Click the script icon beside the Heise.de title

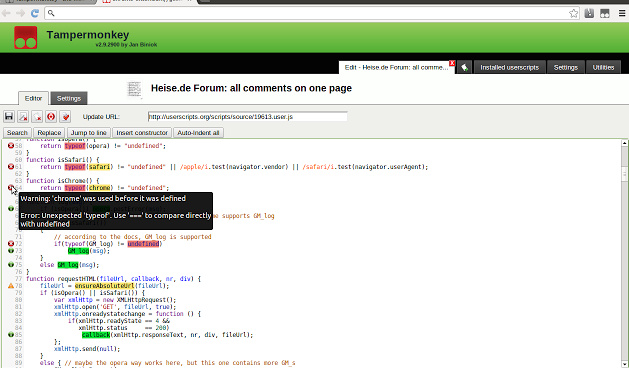(134, 89)
